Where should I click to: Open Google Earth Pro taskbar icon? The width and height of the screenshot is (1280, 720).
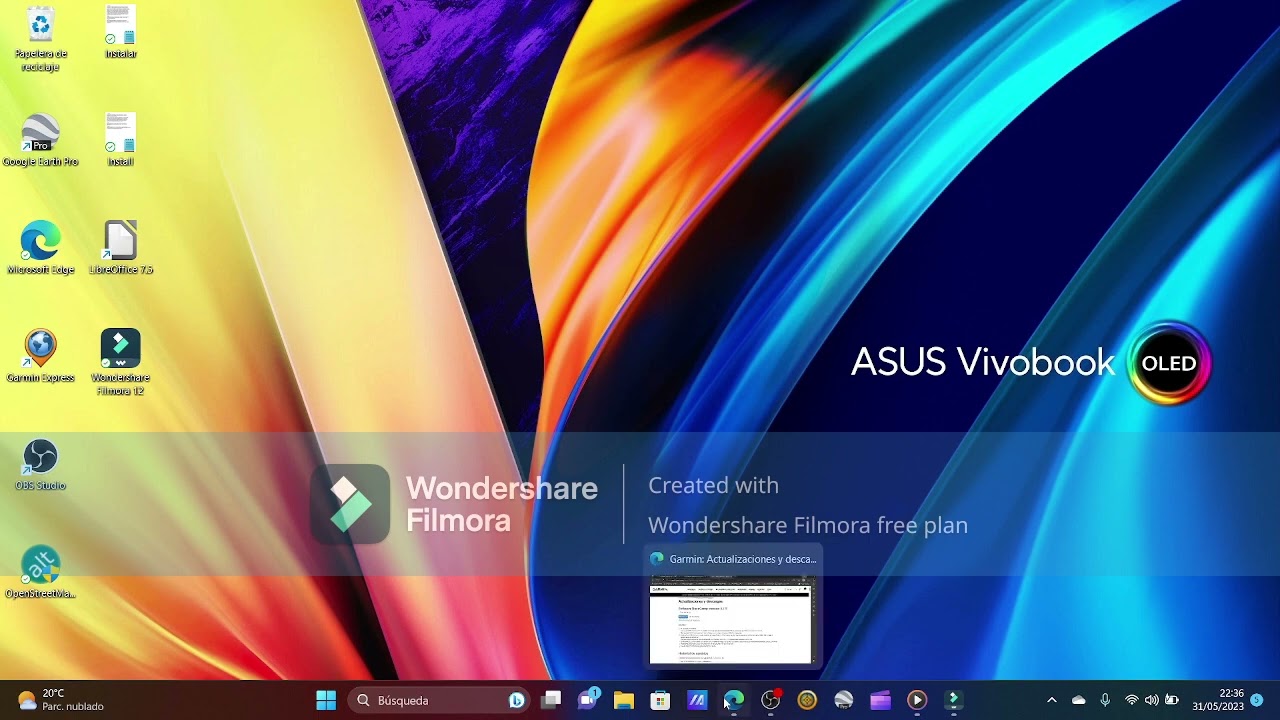844,700
